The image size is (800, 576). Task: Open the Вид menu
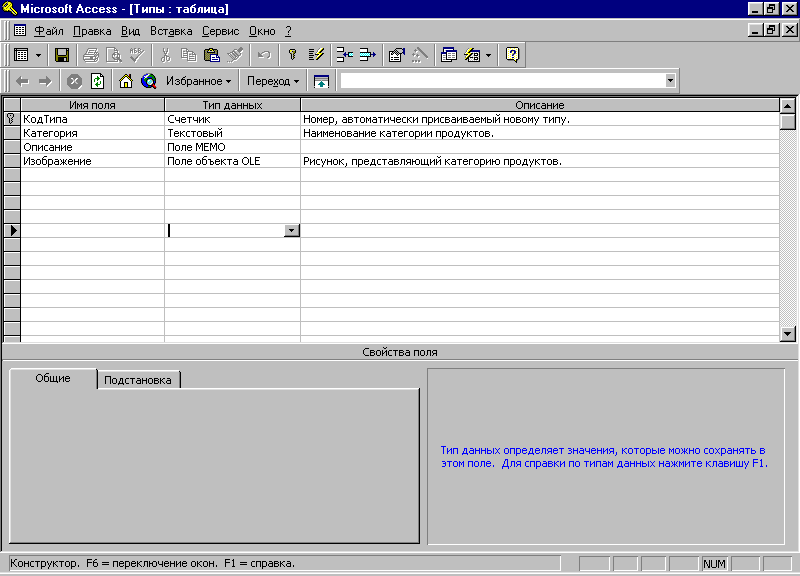pyautogui.click(x=130, y=31)
